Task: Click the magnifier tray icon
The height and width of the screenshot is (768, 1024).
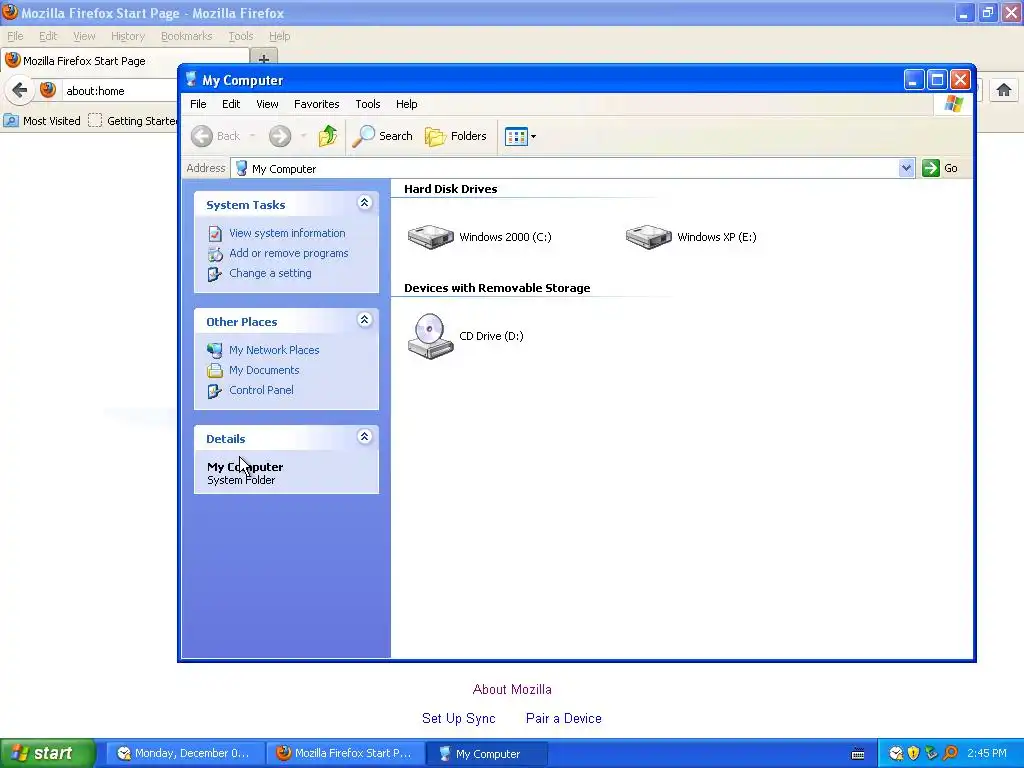Action: pos(950,753)
